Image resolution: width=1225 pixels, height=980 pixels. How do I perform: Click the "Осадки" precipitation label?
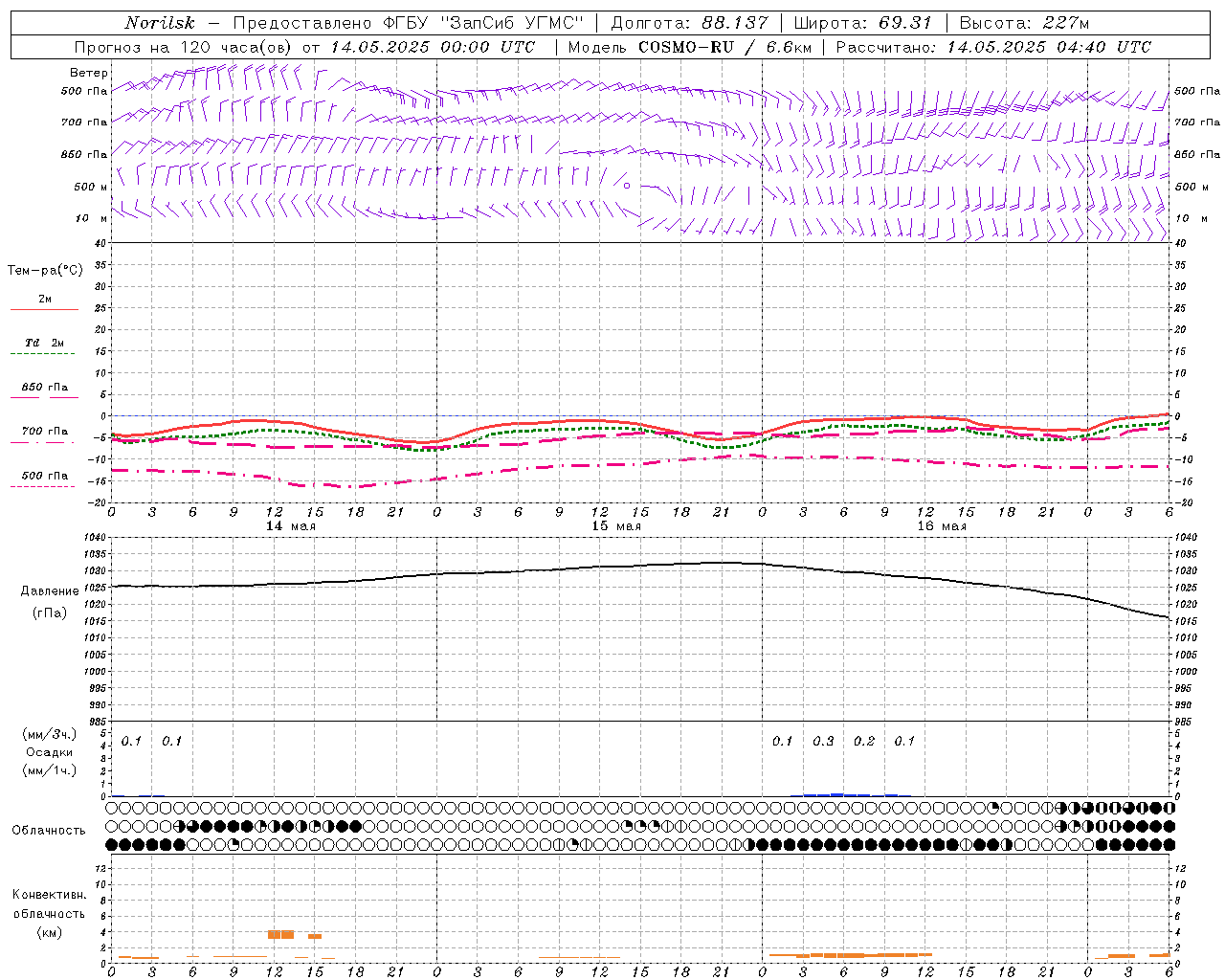point(49,752)
